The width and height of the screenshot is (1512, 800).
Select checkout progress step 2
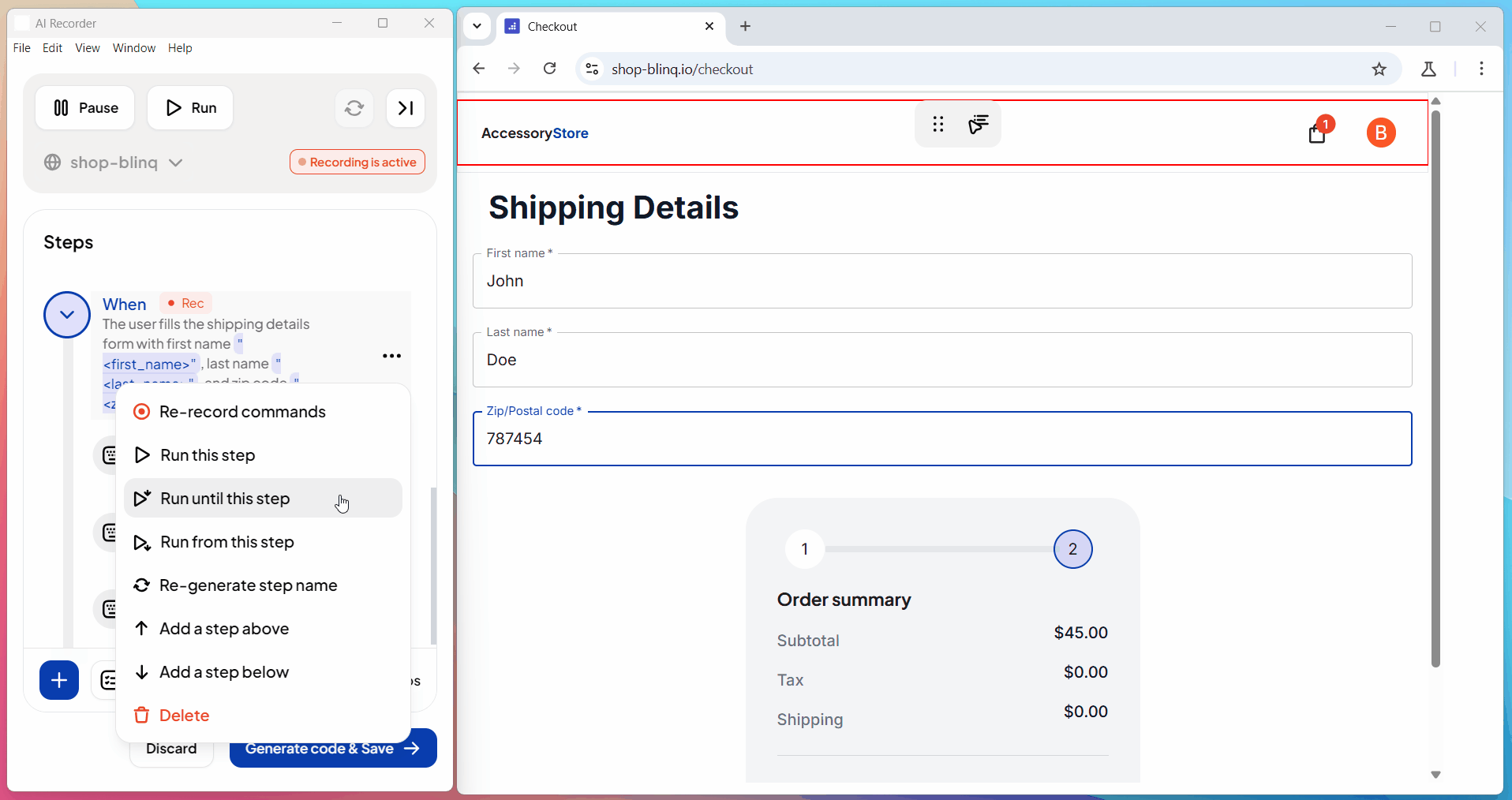click(x=1072, y=549)
